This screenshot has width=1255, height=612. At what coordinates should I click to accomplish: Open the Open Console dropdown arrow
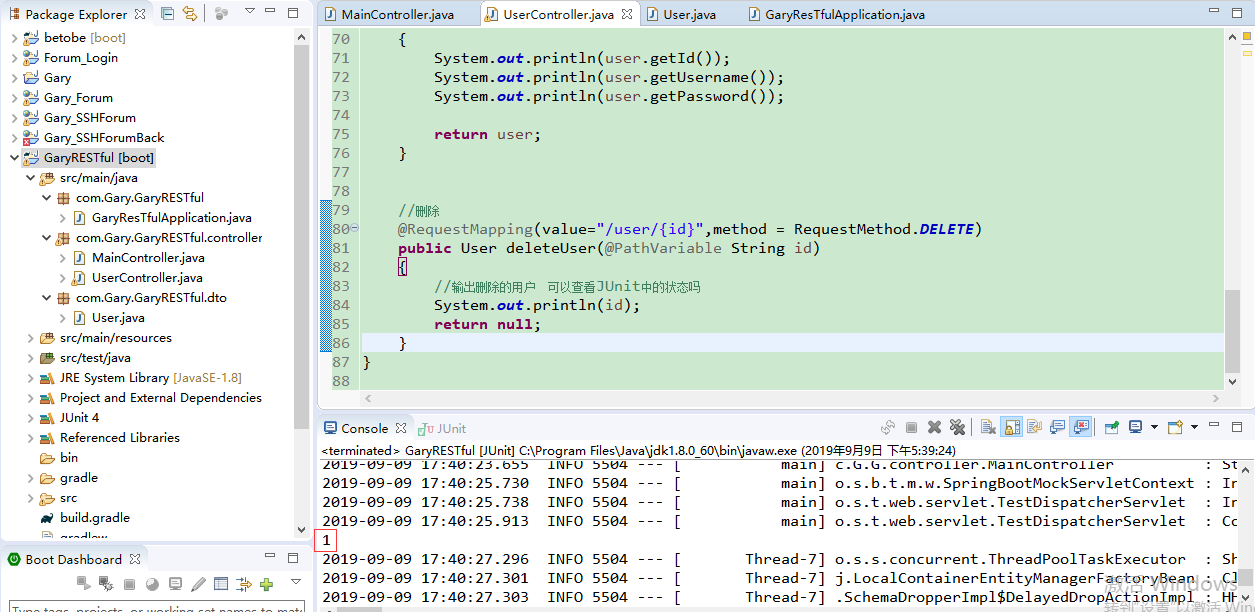tap(1194, 428)
